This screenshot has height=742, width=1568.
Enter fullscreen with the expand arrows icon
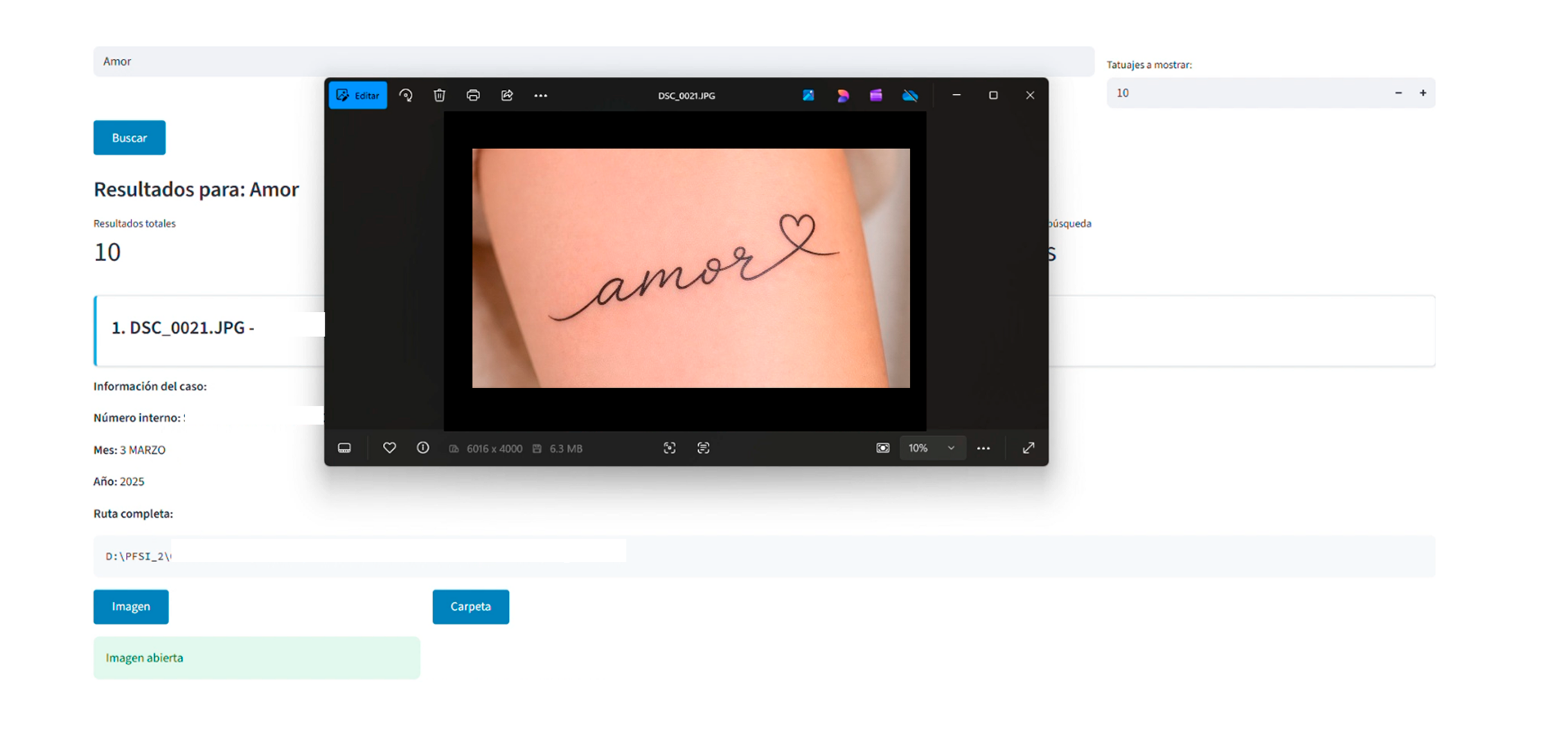click(1028, 448)
